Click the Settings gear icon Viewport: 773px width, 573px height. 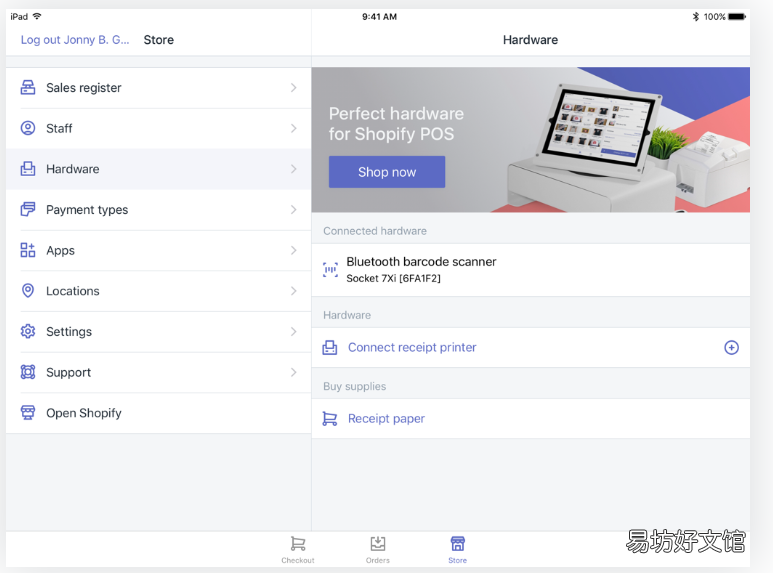28,331
